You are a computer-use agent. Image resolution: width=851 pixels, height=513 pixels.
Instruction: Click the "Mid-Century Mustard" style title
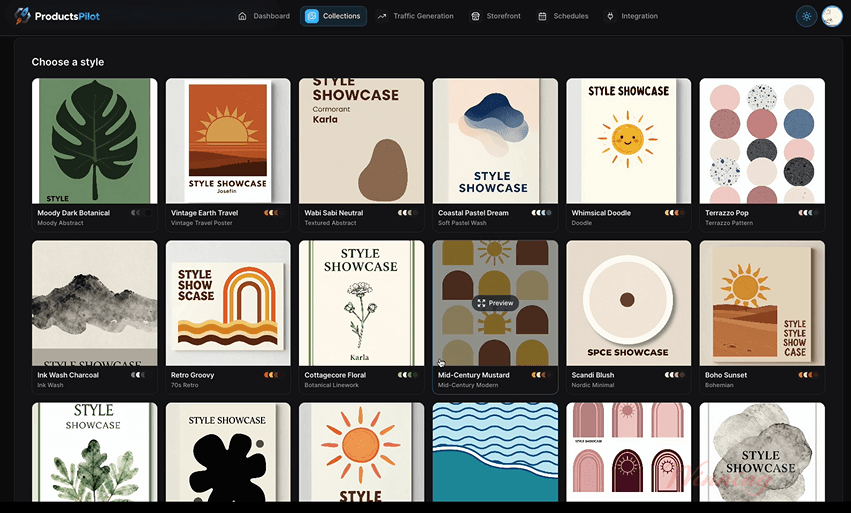473,375
